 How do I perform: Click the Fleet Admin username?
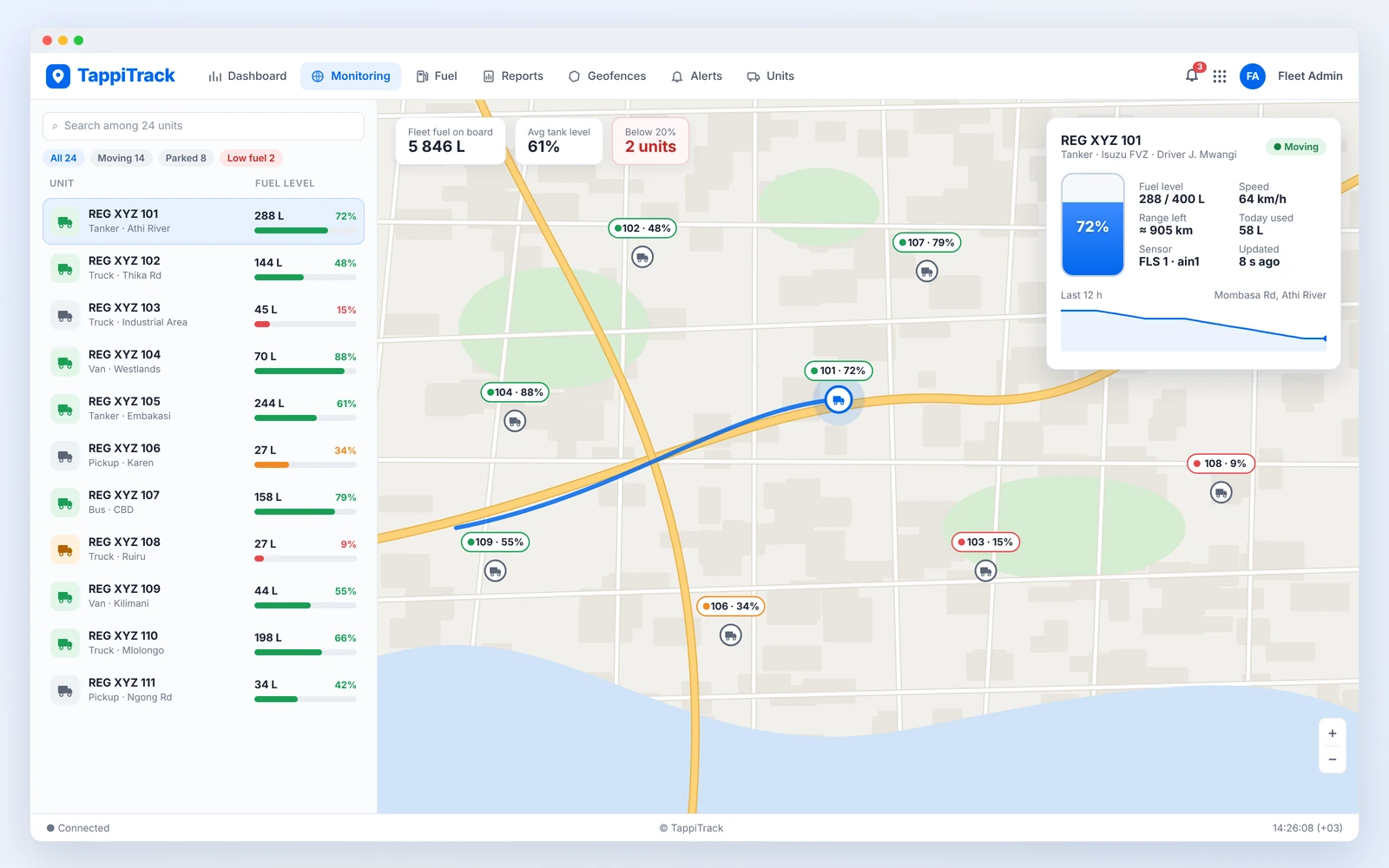coord(1310,76)
